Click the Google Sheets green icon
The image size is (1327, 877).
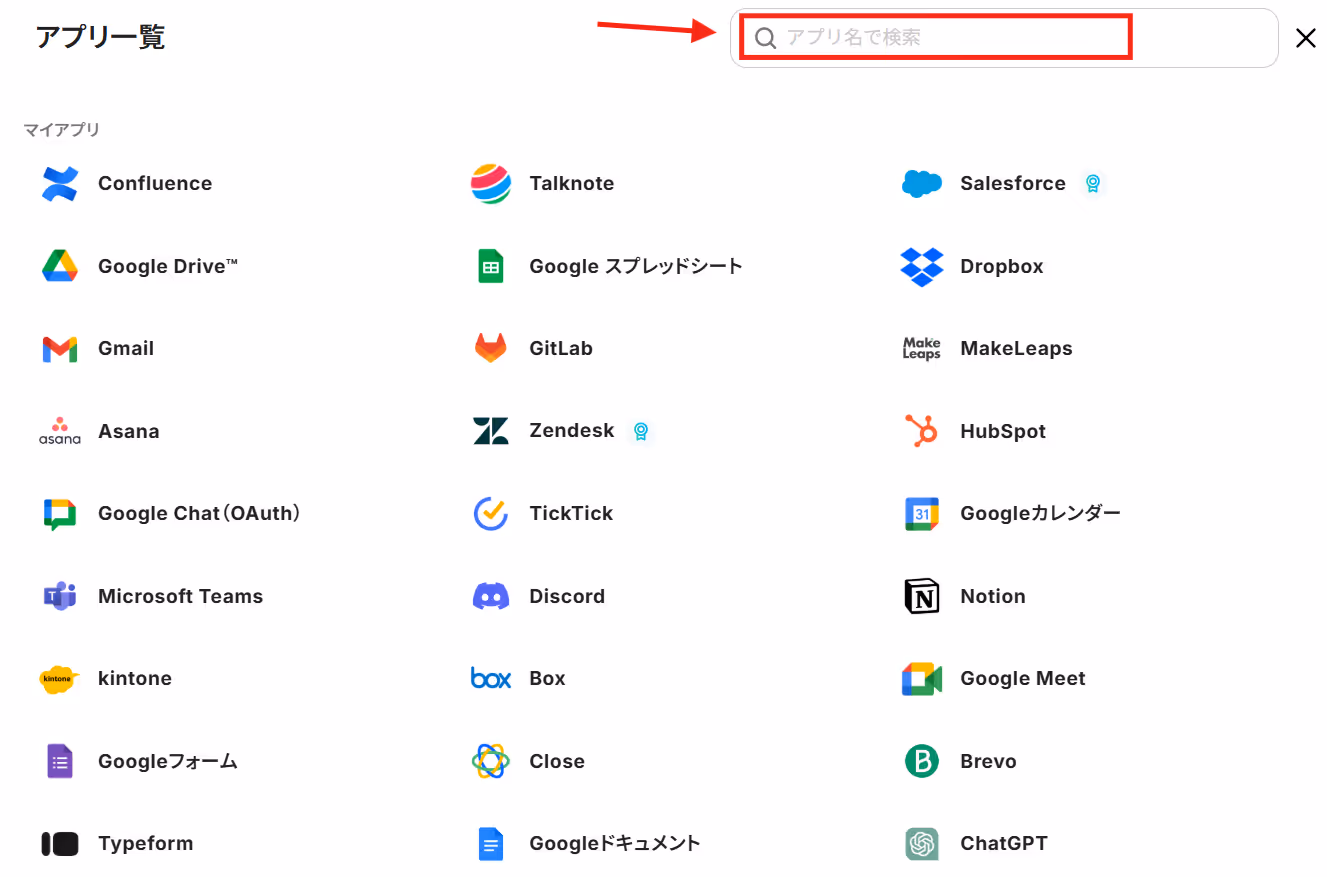point(491,266)
